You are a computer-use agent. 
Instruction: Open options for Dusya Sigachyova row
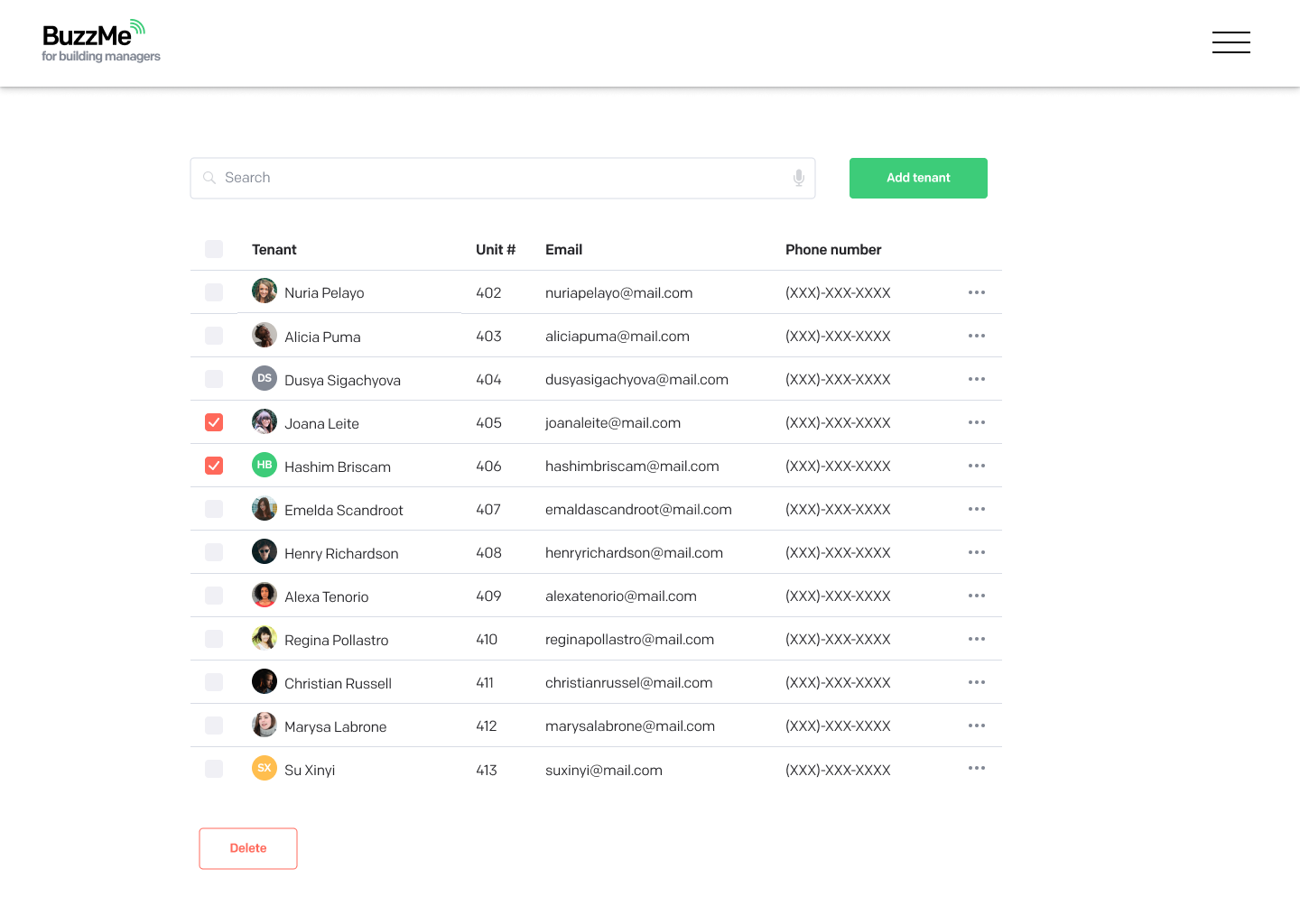tap(977, 379)
